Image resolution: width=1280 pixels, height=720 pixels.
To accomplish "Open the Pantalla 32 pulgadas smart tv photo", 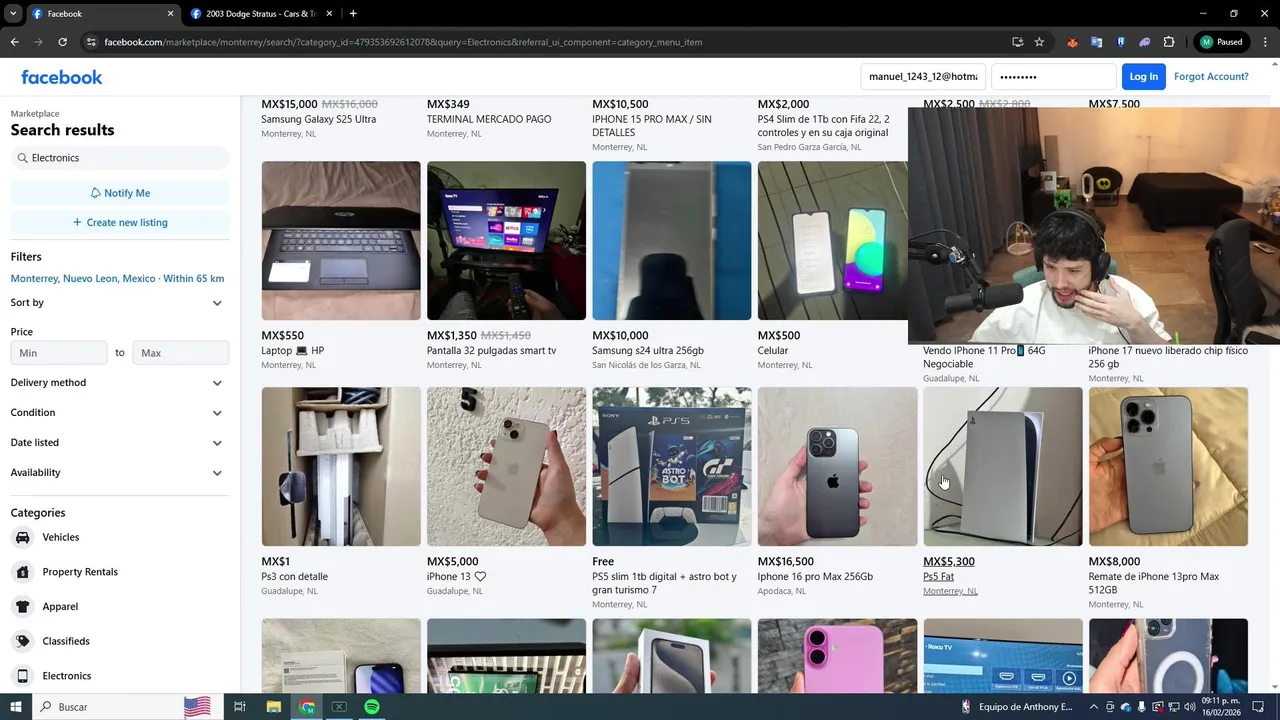I will coord(506,241).
